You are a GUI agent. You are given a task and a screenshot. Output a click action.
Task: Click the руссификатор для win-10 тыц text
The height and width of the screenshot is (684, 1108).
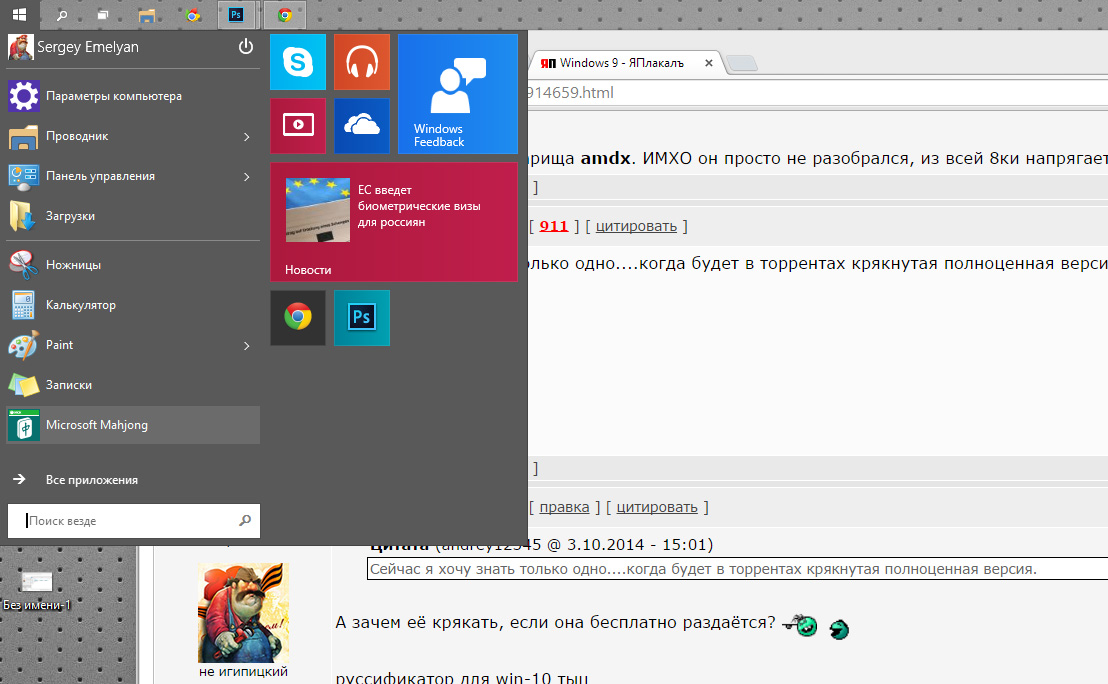[x=461, y=678]
